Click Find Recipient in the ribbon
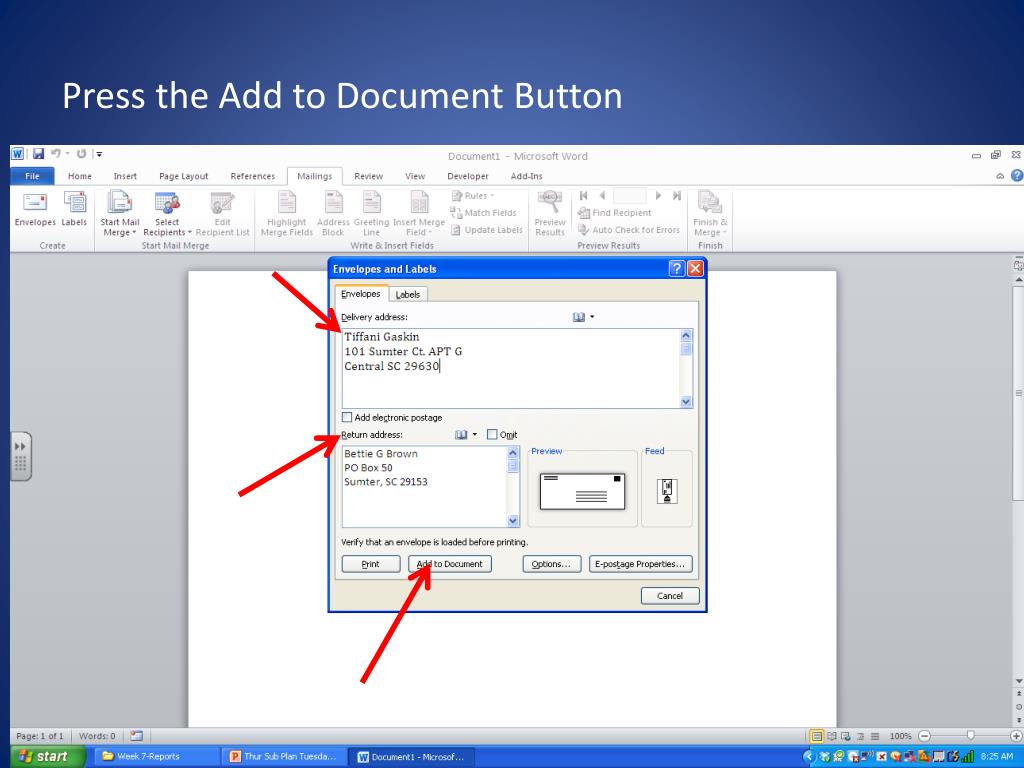The image size is (1024, 768). (615, 213)
